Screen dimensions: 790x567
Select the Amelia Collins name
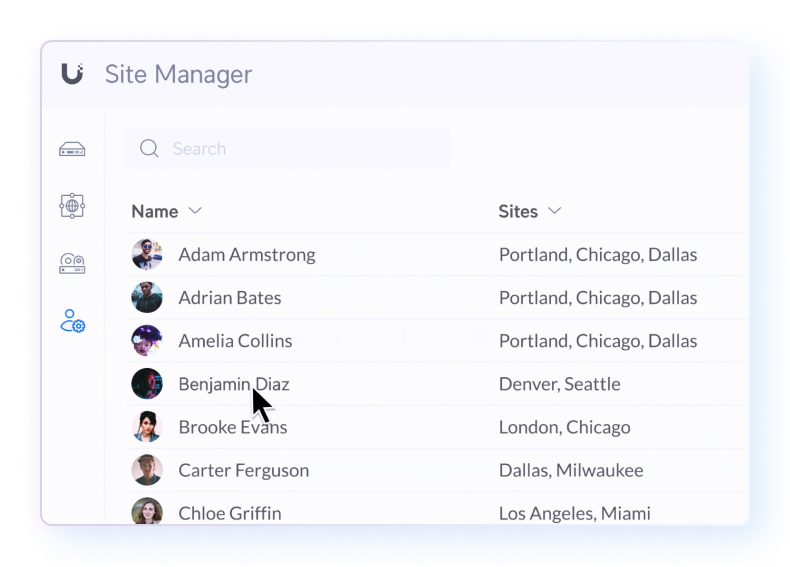point(235,341)
